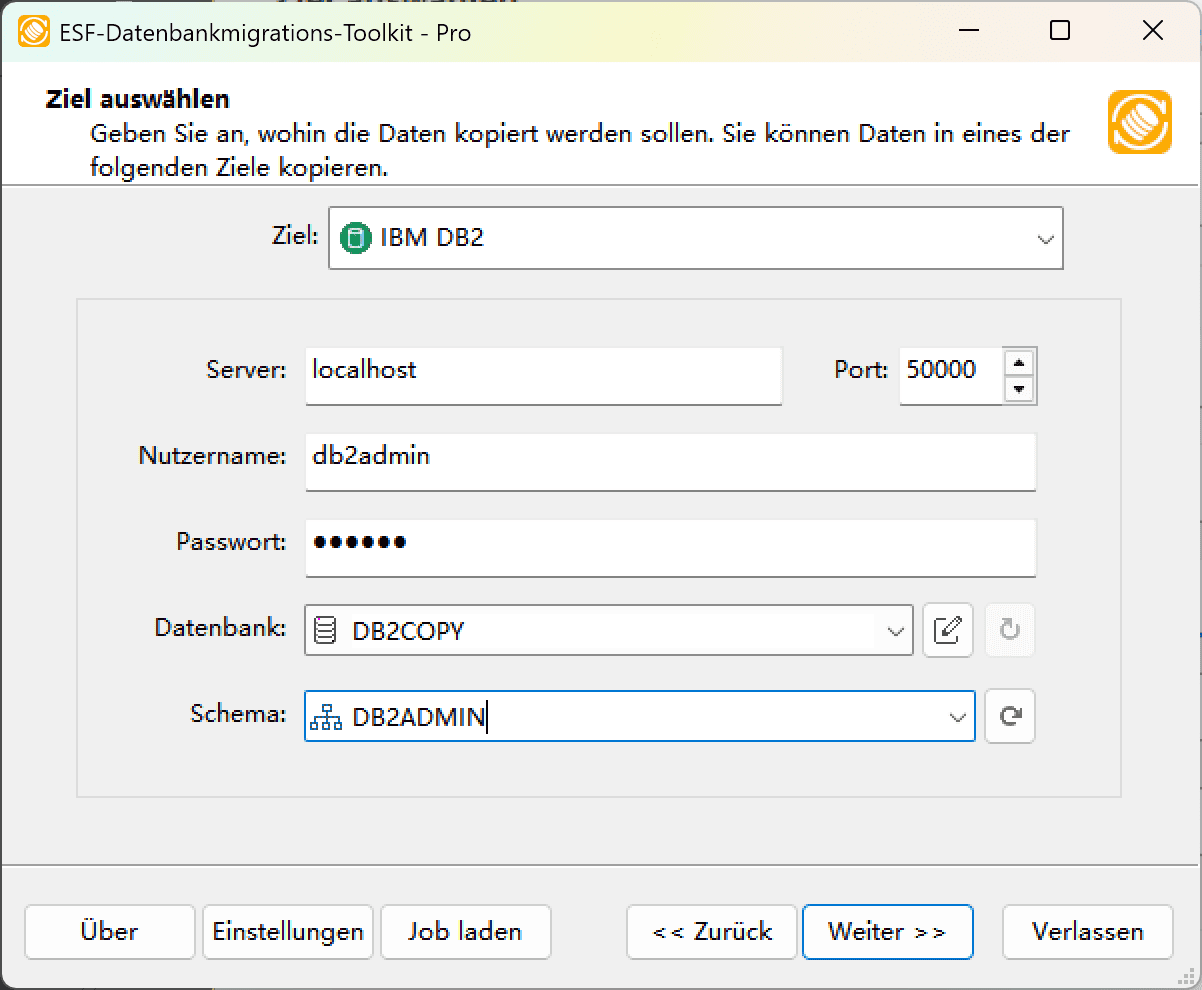Click the Über button
The height and width of the screenshot is (990, 1202).
click(109, 931)
